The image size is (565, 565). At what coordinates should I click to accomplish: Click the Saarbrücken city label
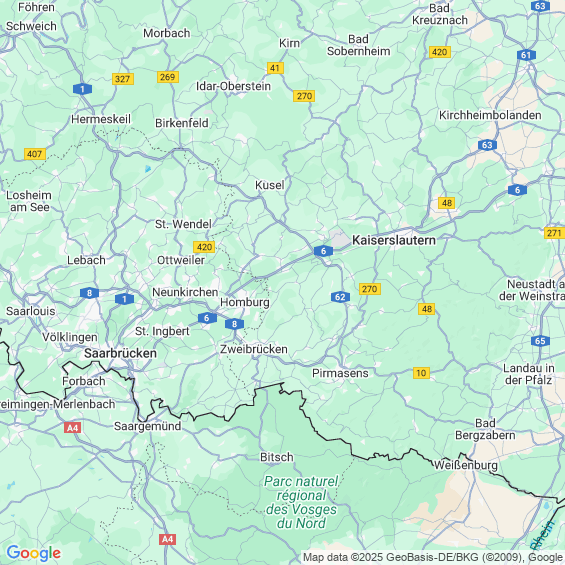[x=120, y=353]
